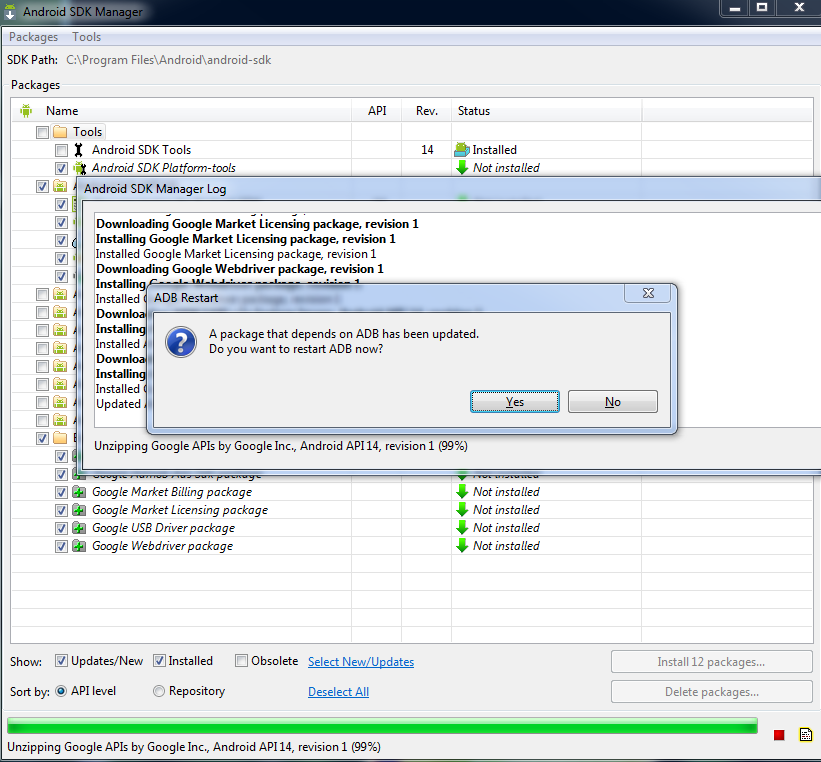Click the green Android icon in the Name header
The height and width of the screenshot is (762, 821).
click(26, 111)
